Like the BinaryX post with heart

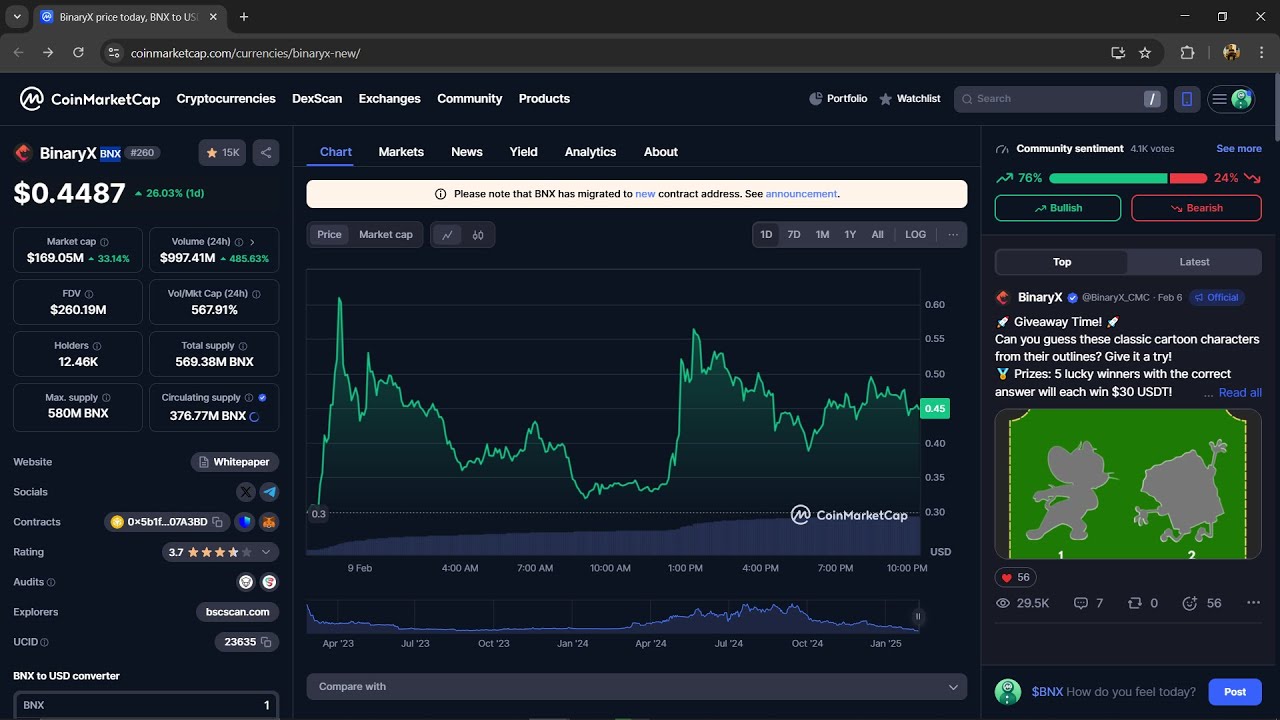click(x=1016, y=577)
